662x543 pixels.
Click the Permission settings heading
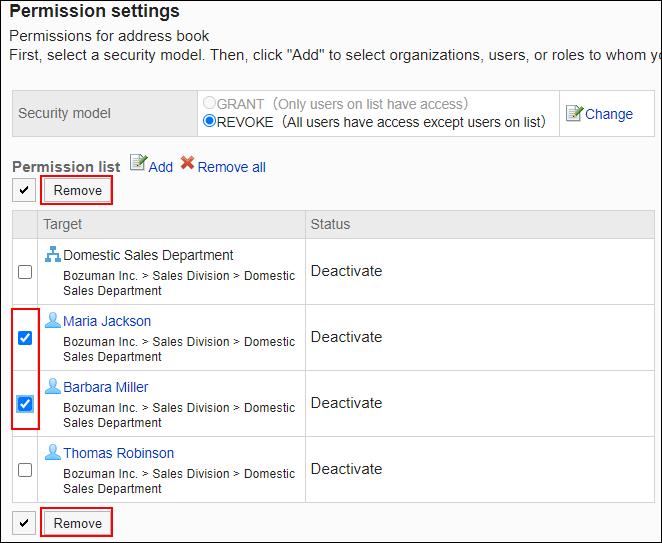pyautogui.click(x=94, y=11)
